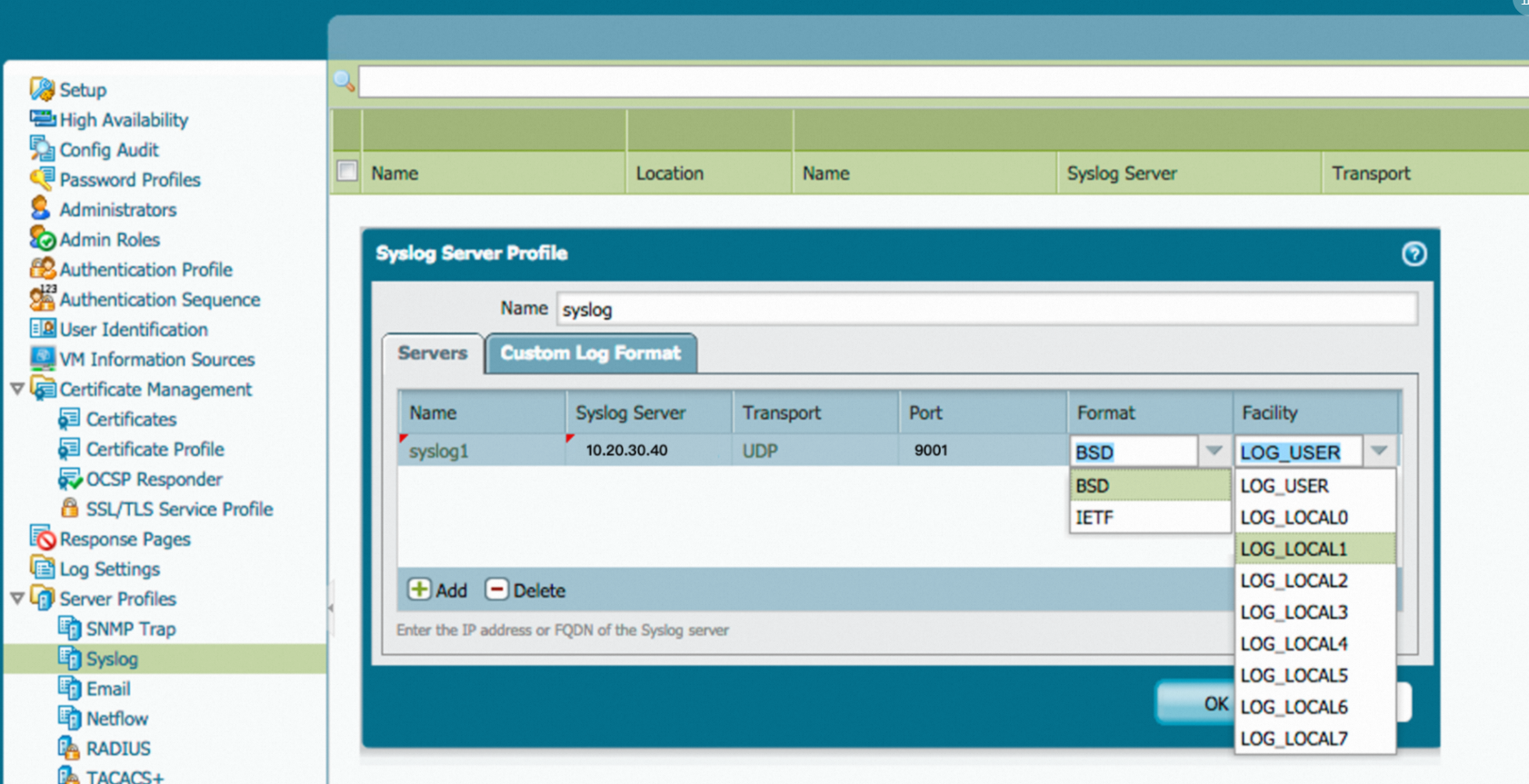Viewport: 1529px width, 784px height.
Task: Click the top search input box
Action: pos(944,81)
